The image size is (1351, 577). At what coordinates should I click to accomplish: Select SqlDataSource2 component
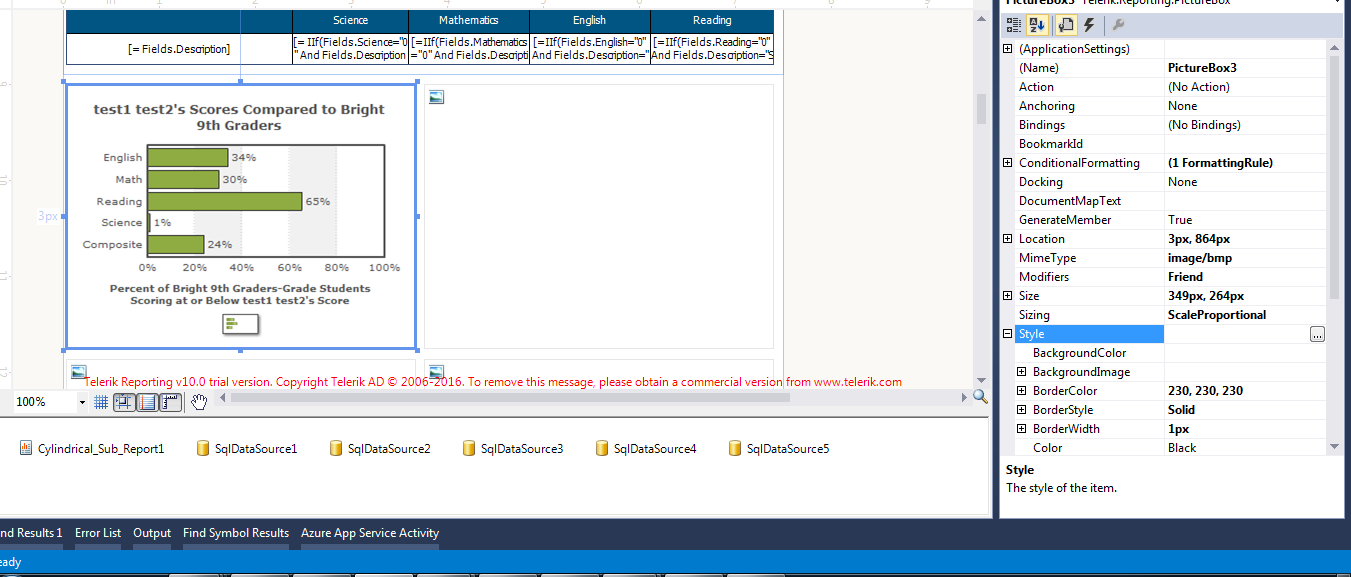pos(380,449)
